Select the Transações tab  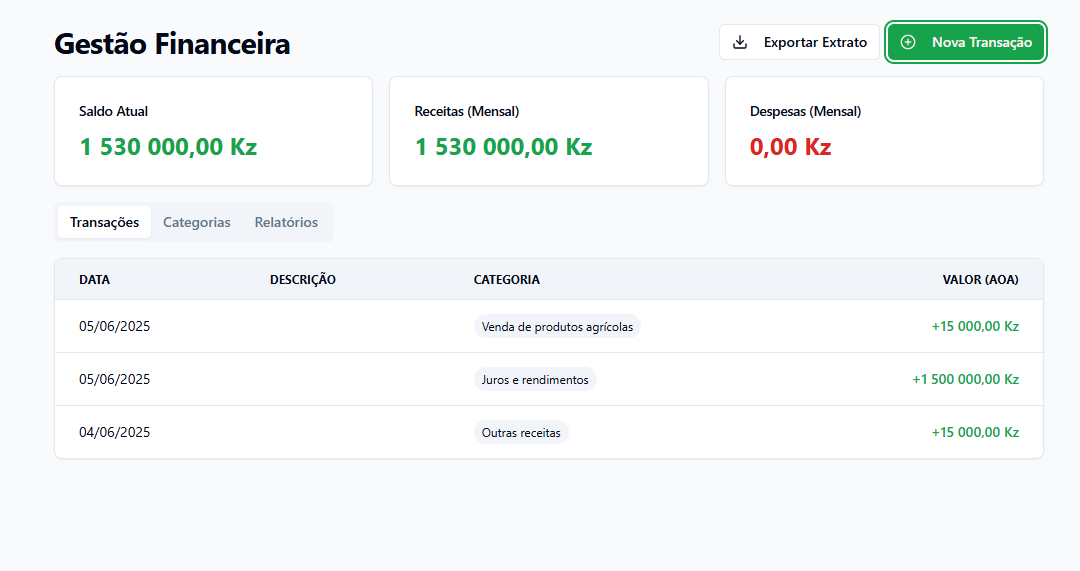point(105,222)
